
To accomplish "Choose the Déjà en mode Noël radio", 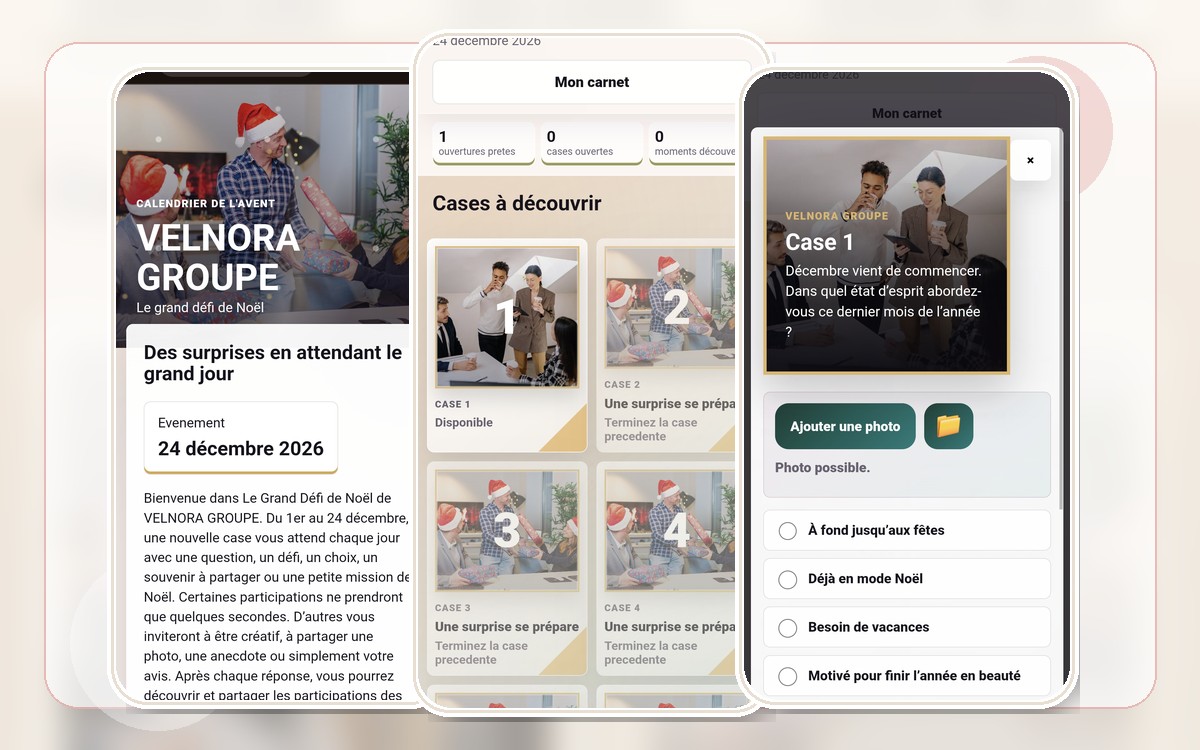I will (x=907, y=579).
